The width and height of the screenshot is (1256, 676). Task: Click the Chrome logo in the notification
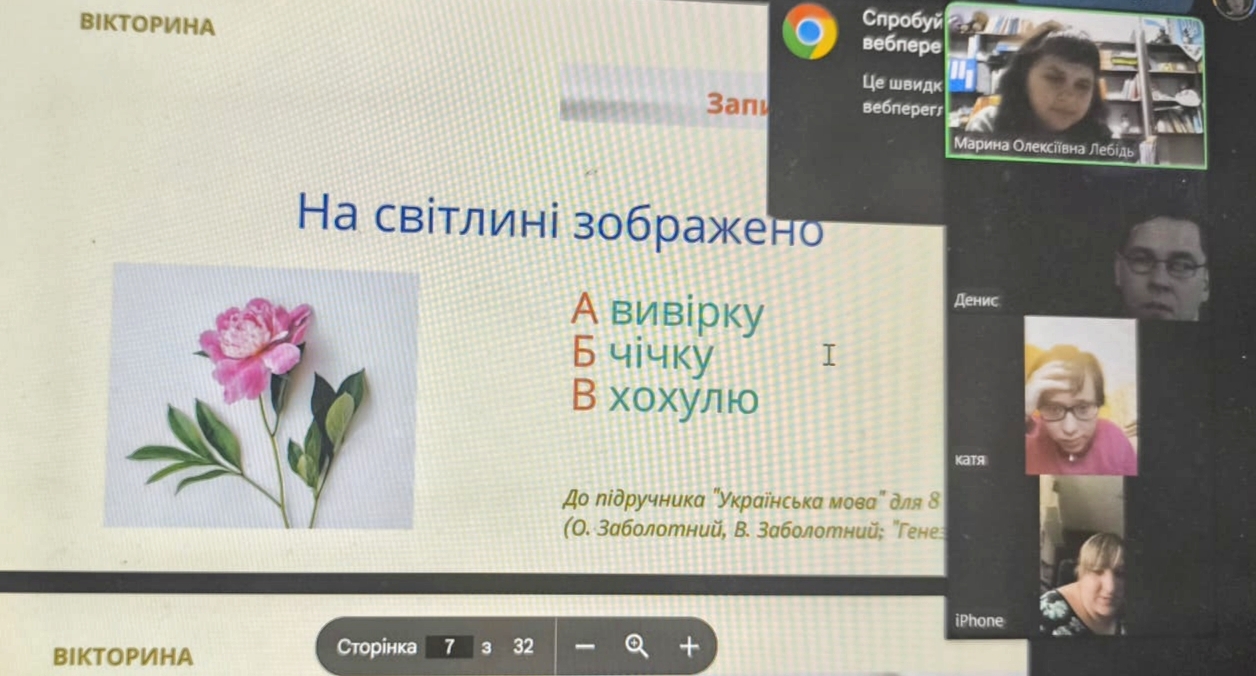809,32
